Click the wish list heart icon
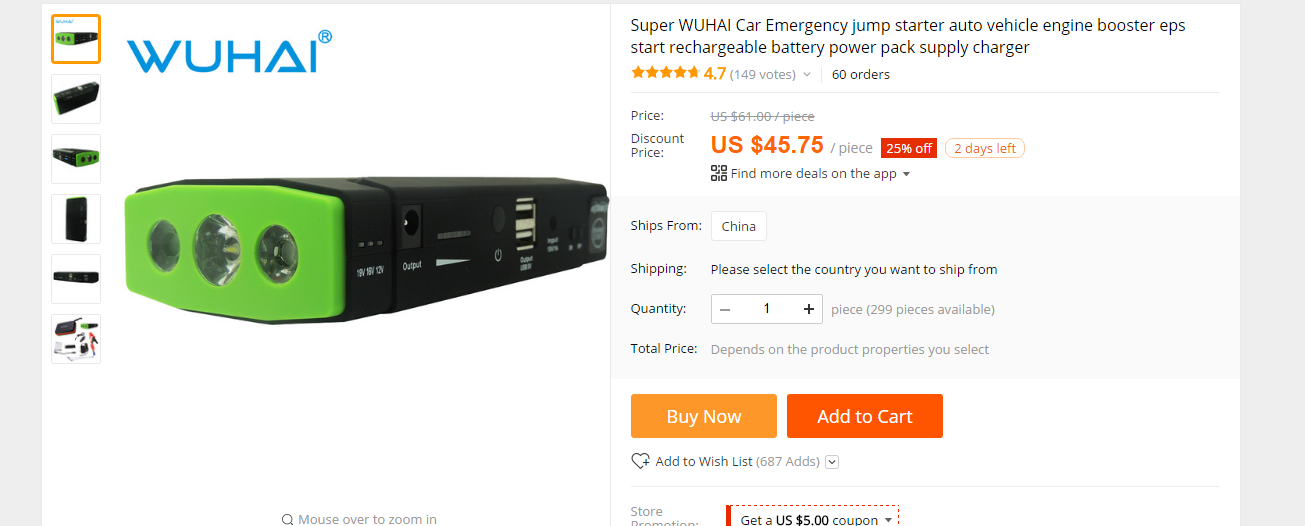 pos(640,461)
